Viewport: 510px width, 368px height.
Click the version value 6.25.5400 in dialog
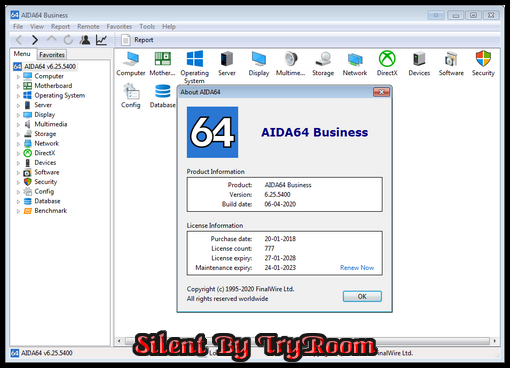click(277, 195)
